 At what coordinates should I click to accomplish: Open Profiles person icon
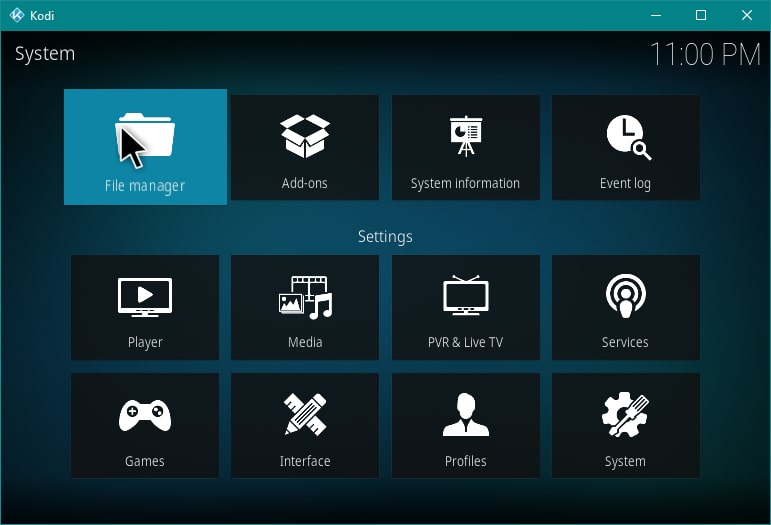pos(466,414)
